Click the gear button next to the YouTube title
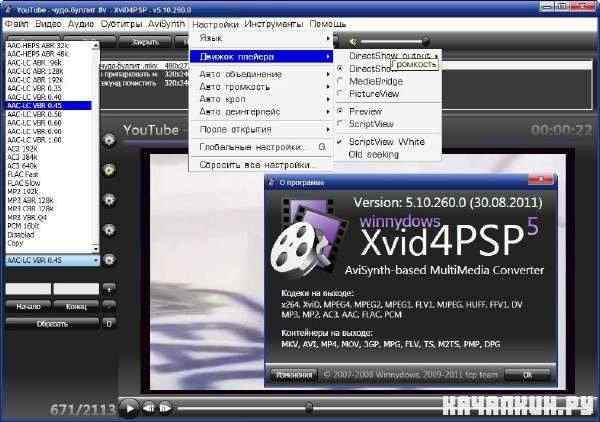Viewport: 600px width, 422px height. click(x=109, y=140)
